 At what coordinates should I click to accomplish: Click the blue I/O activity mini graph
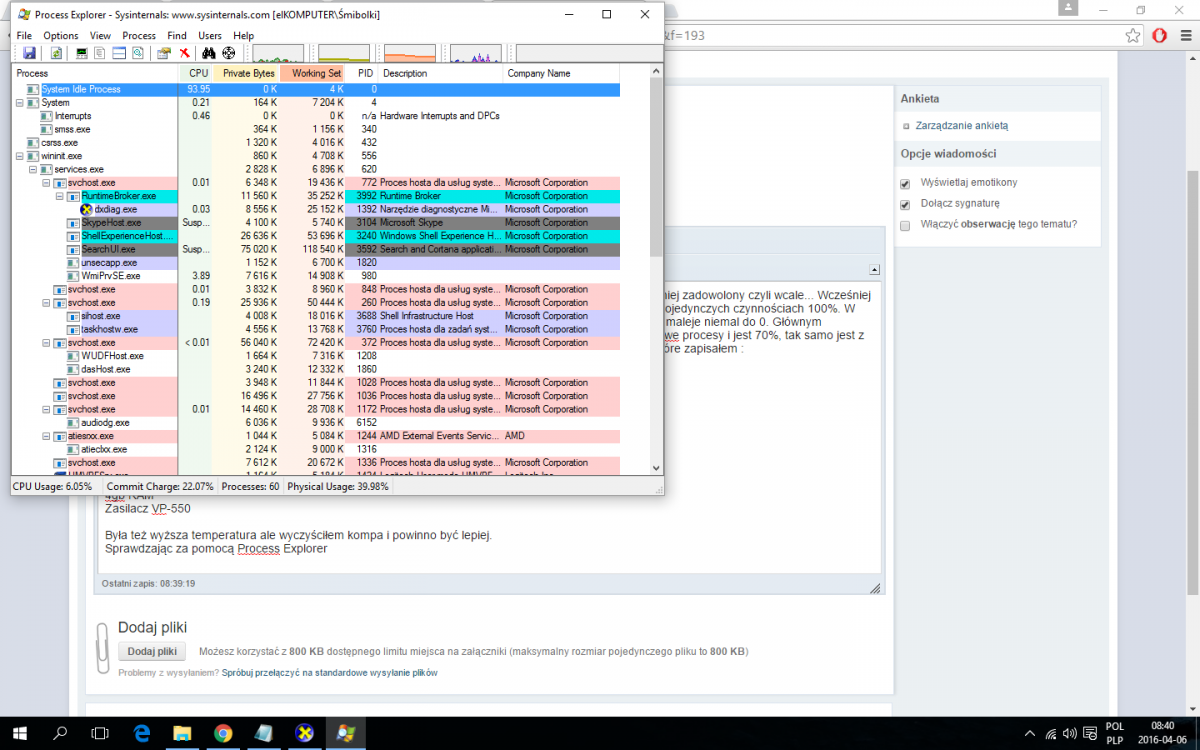coord(476,53)
